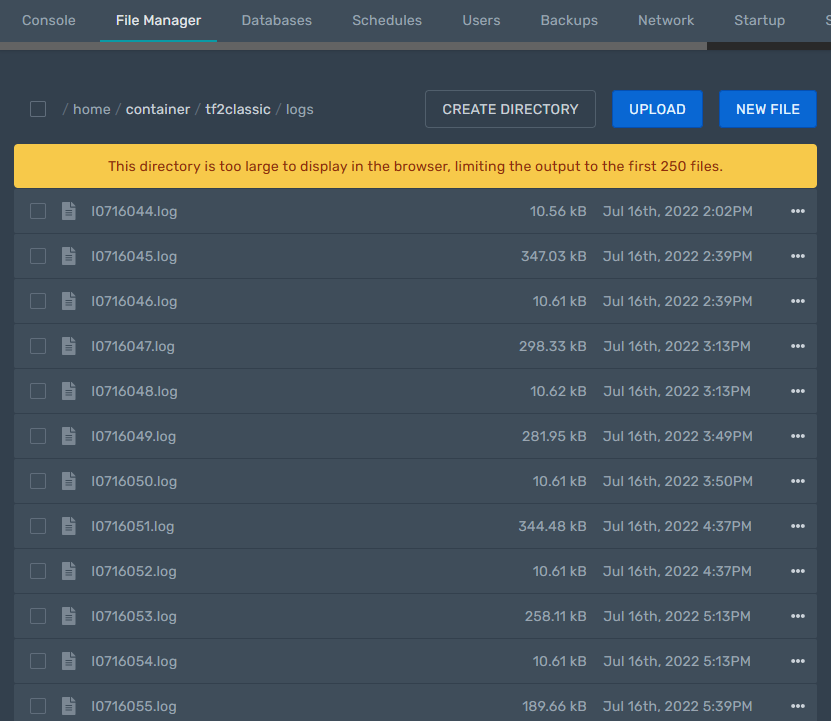Click the file icon of l0716052.log
This screenshot has width=831, height=721.
(68, 571)
